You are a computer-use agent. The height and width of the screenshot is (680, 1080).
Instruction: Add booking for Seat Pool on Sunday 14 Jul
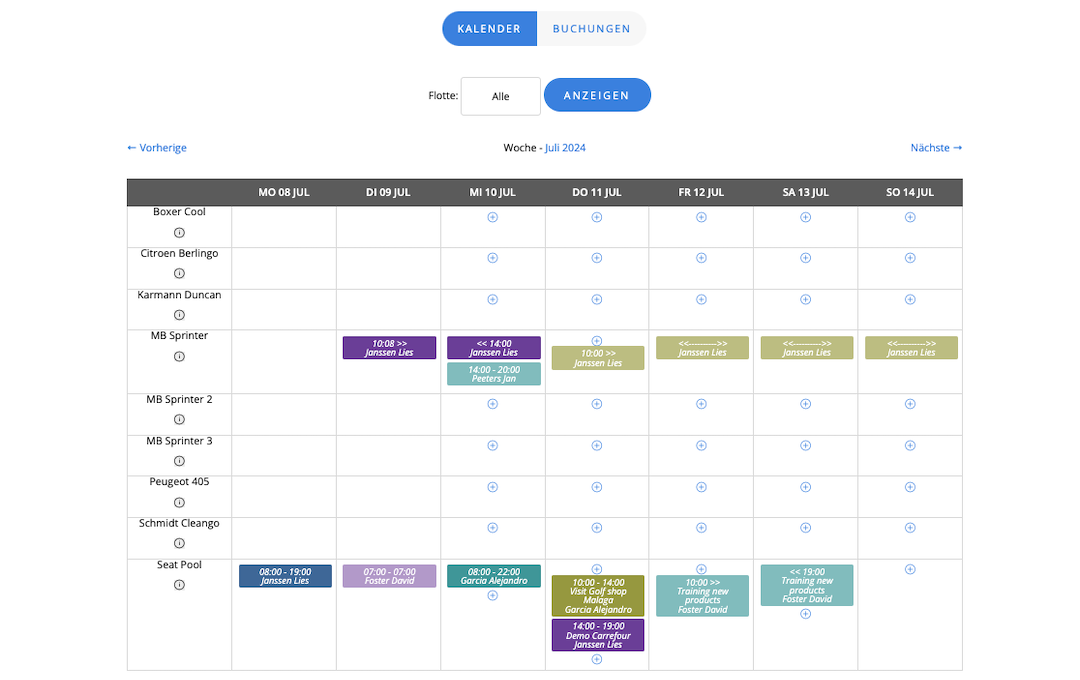pyautogui.click(x=910, y=569)
